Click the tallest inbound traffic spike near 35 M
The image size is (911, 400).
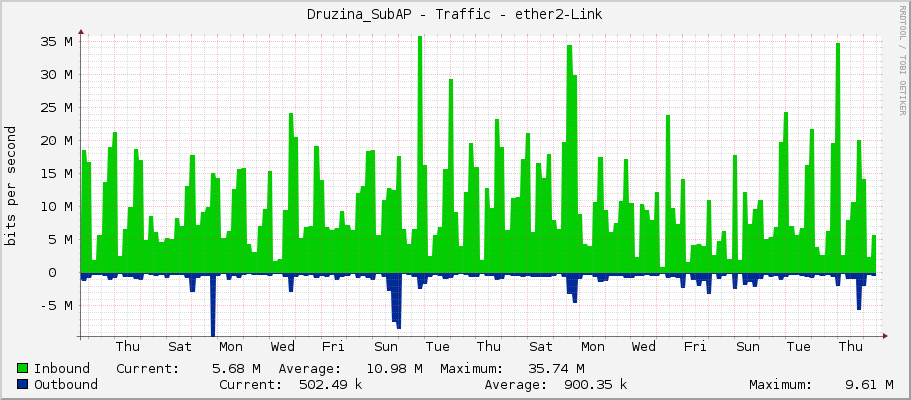pos(420,154)
